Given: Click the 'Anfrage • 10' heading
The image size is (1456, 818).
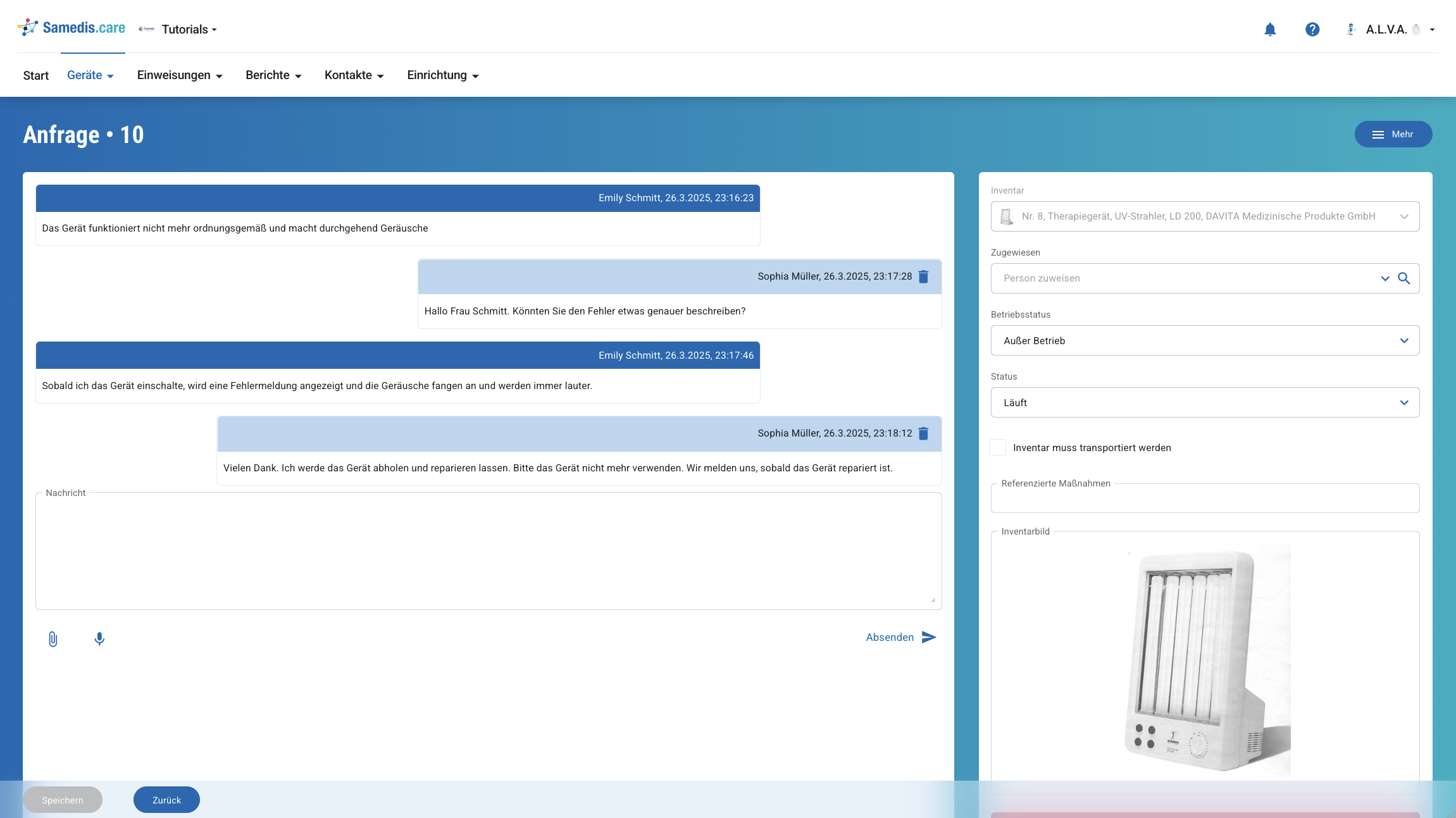Looking at the screenshot, I should point(84,135).
